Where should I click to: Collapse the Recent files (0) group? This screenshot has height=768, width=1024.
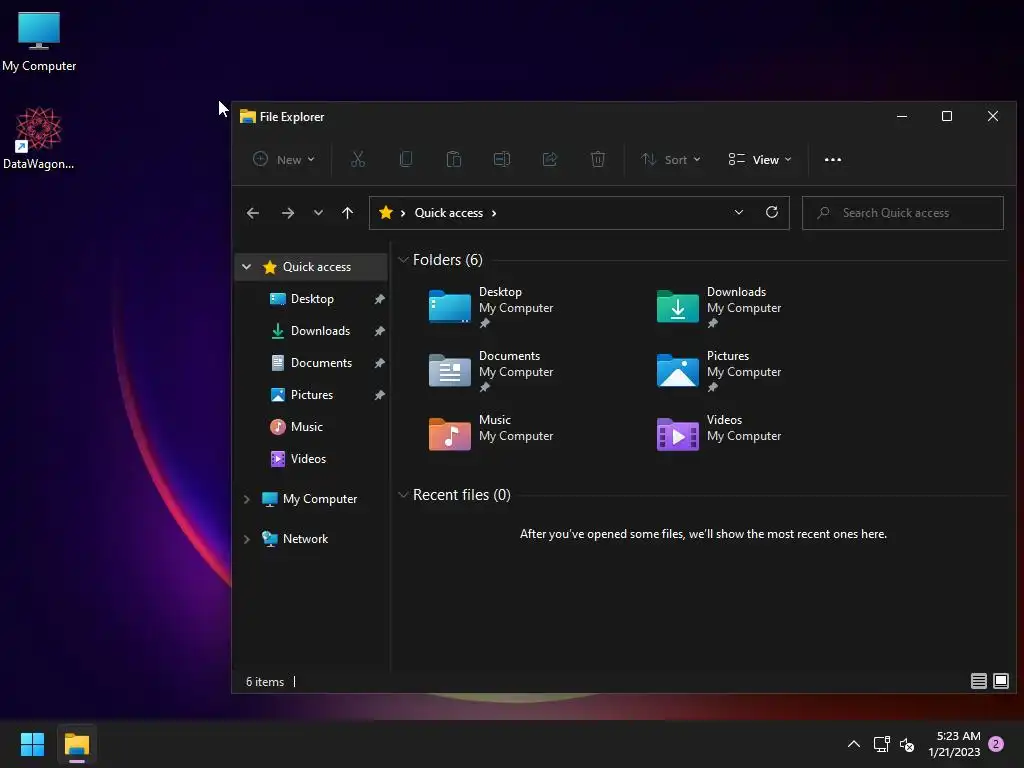pos(403,495)
